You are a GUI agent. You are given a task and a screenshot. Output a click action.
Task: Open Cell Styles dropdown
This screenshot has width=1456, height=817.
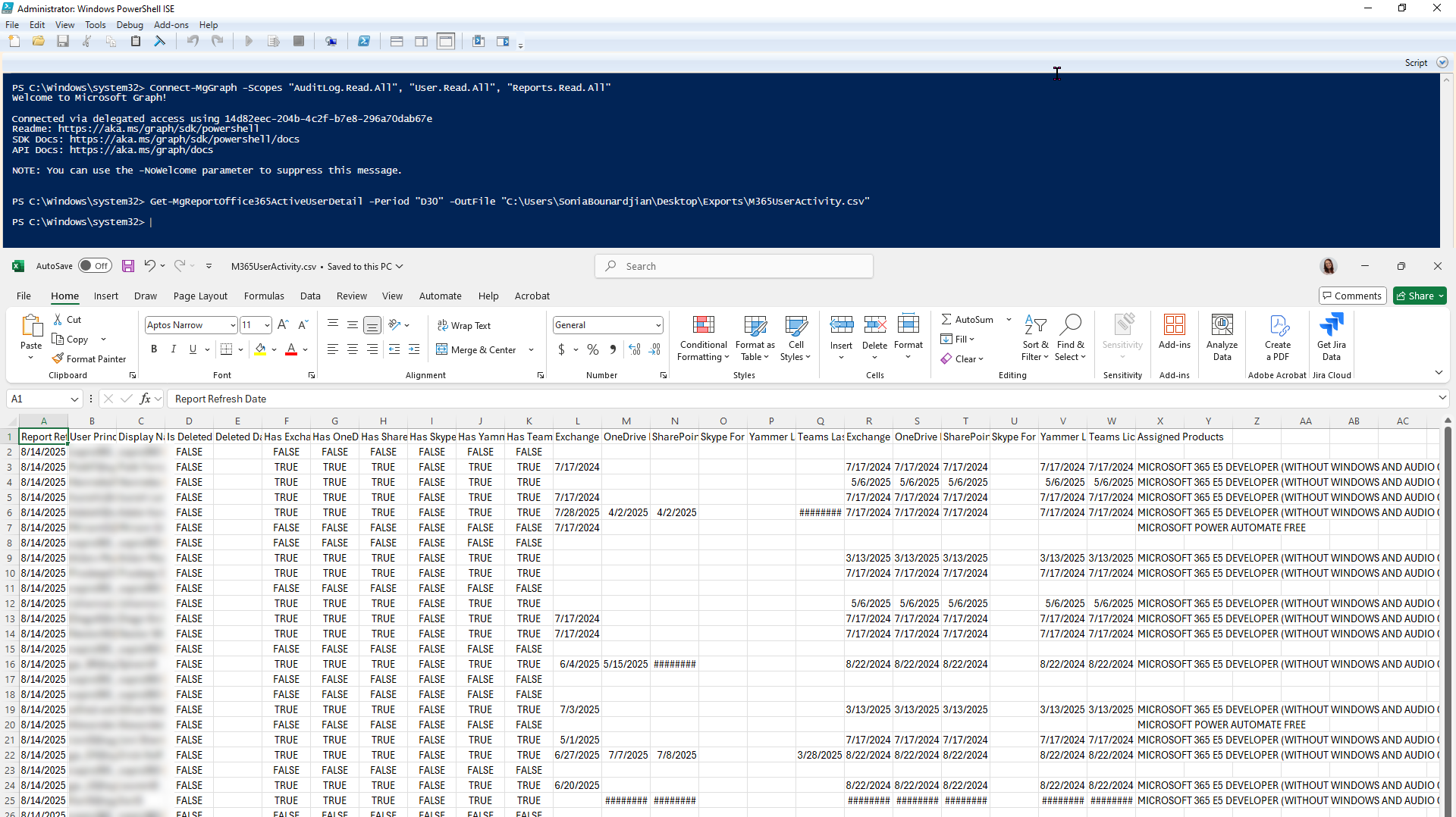[795, 338]
